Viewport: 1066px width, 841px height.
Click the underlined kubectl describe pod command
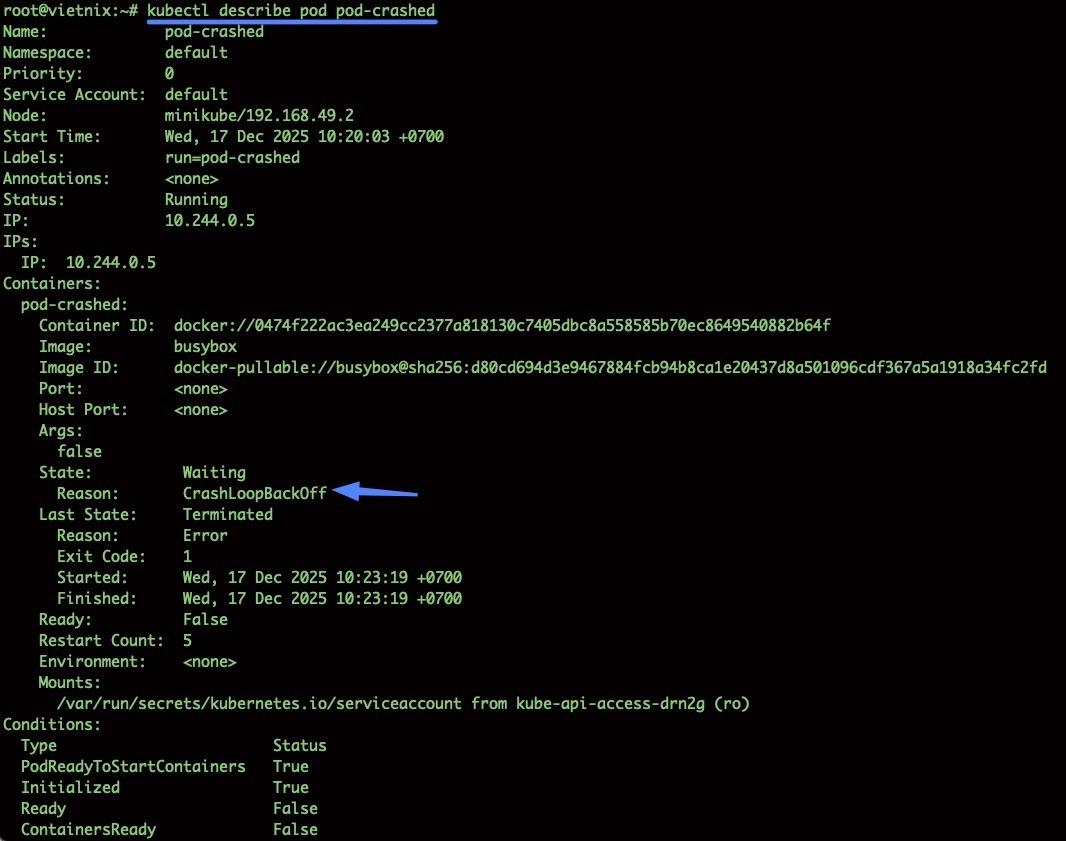click(291, 10)
